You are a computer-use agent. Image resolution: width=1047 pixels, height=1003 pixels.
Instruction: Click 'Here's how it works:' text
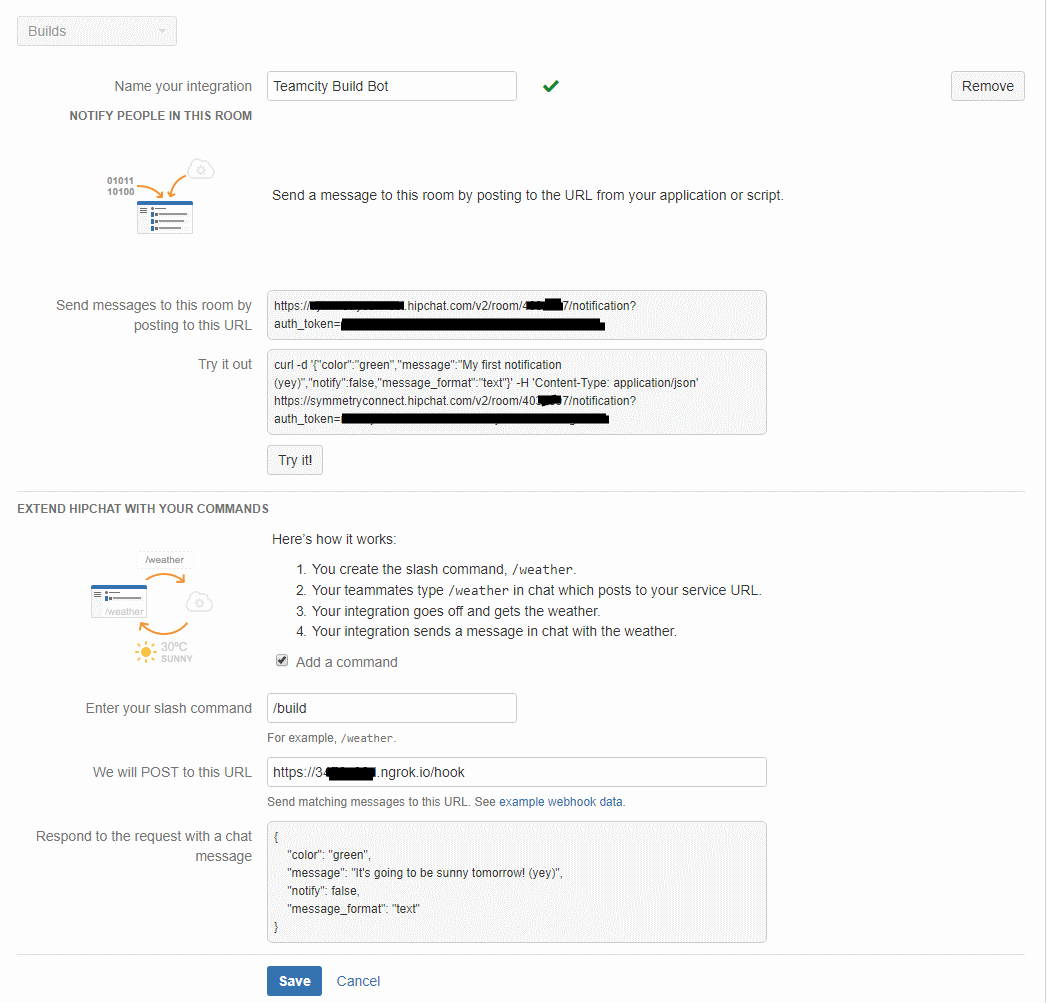pyautogui.click(x=334, y=539)
